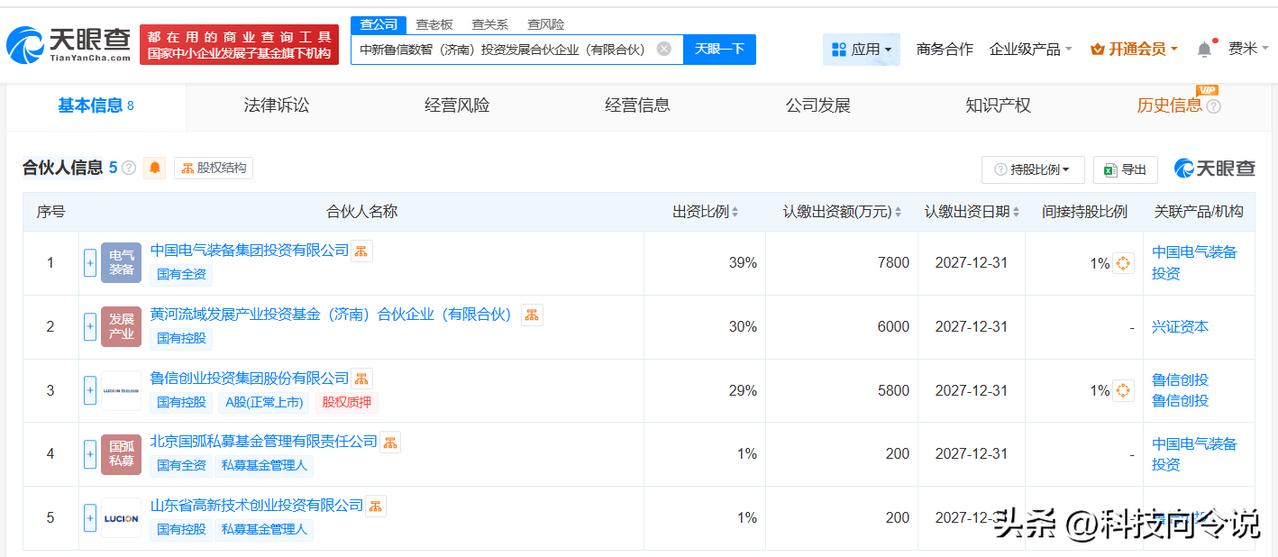
Task: Click the 国弧私募 company logo thumbnail
Action: pos(121,454)
